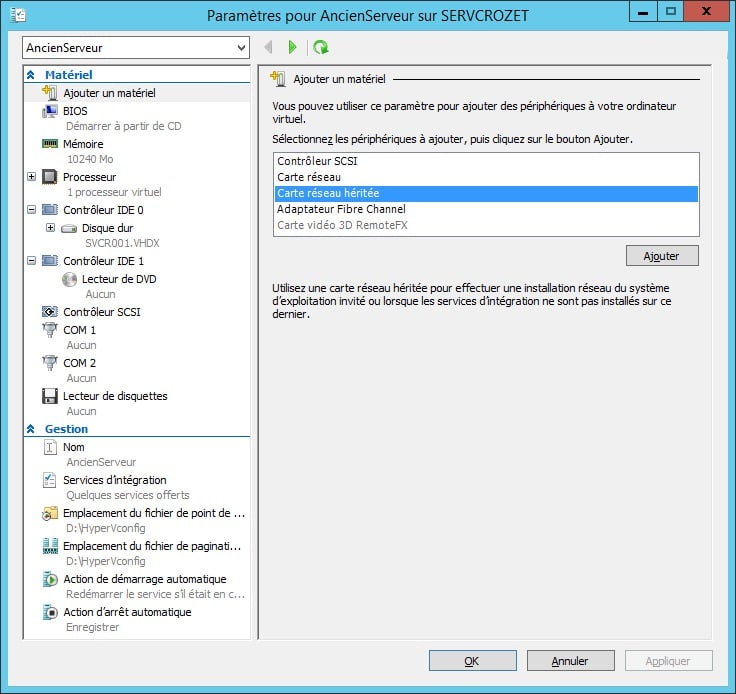Click the icon beside the Ajouter un matériel heading
736x694 pixels.
click(x=278, y=79)
